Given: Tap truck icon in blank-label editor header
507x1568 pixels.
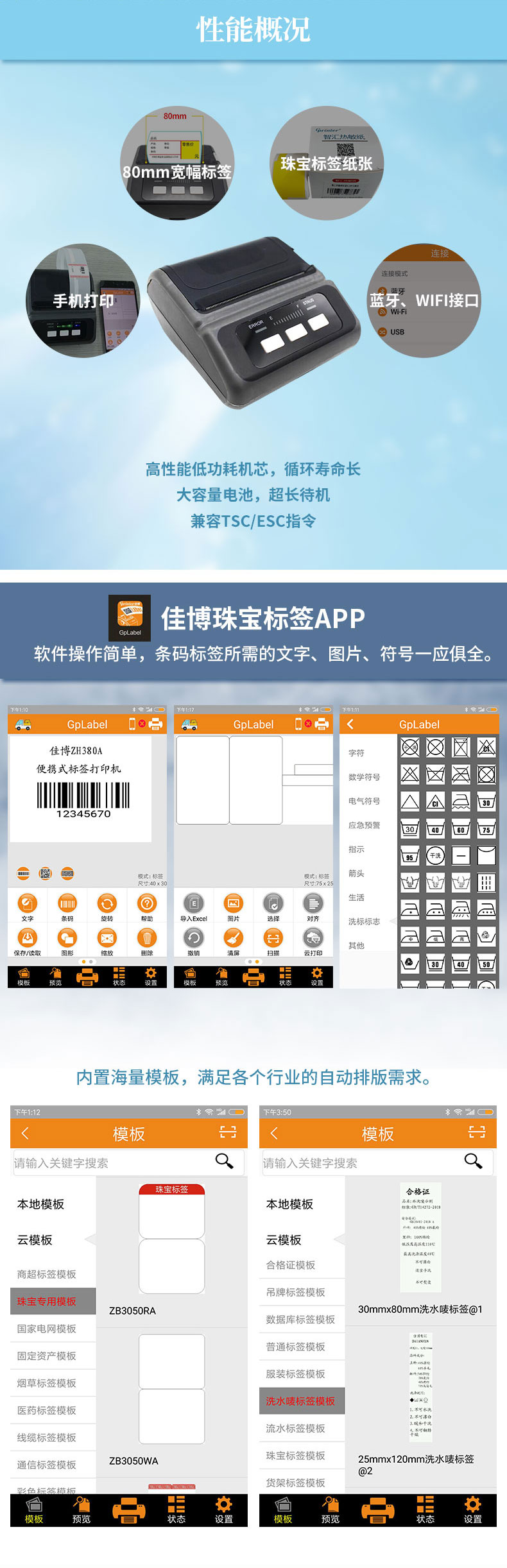Looking at the screenshot, I should click(189, 724).
